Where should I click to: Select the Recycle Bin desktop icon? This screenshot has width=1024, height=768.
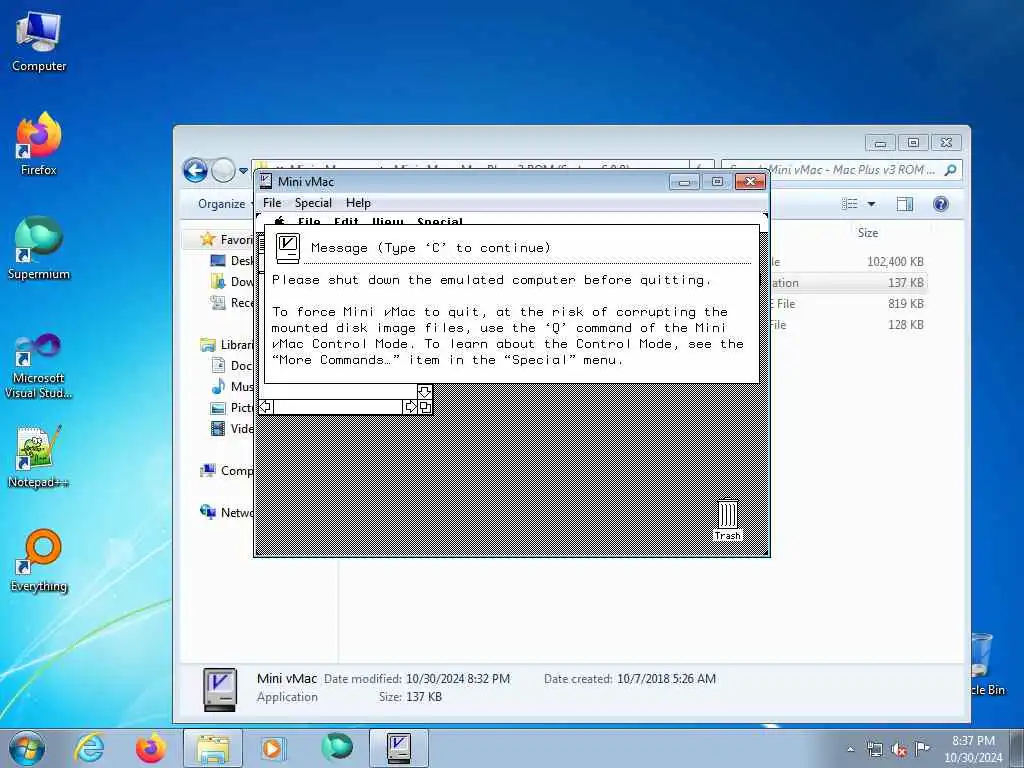pyautogui.click(x=986, y=665)
